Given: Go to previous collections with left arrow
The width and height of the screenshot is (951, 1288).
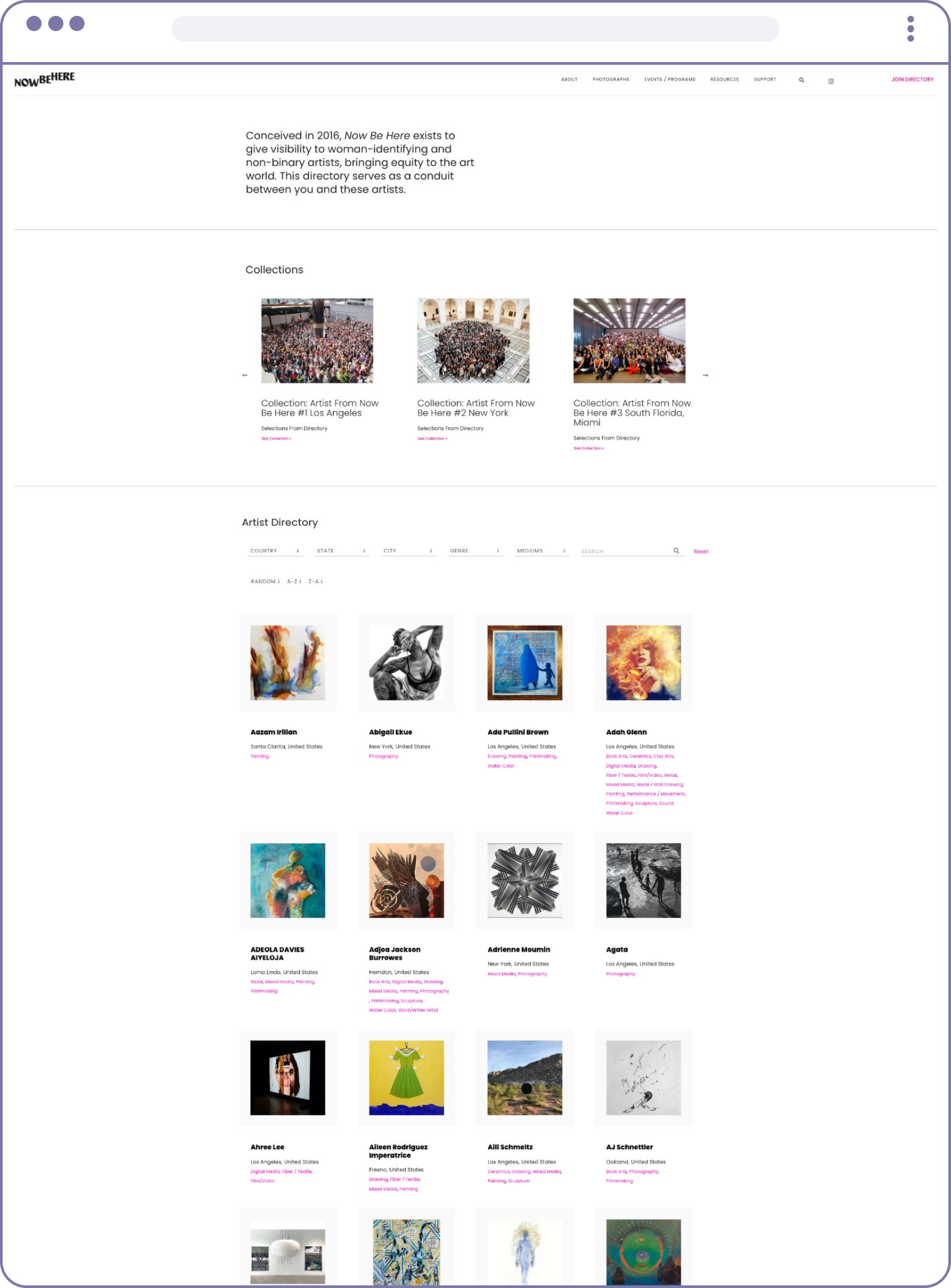Looking at the screenshot, I should (245, 375).
